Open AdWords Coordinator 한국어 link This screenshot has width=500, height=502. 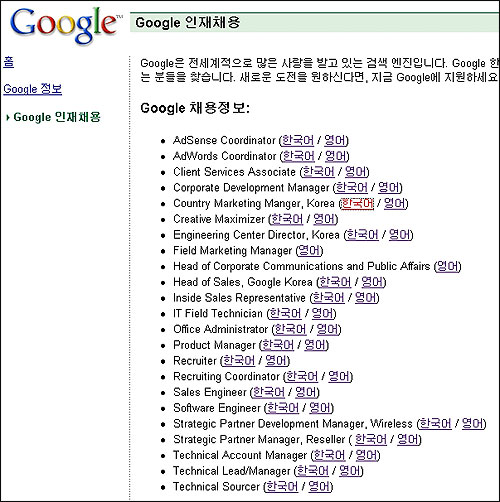(299, 156)
